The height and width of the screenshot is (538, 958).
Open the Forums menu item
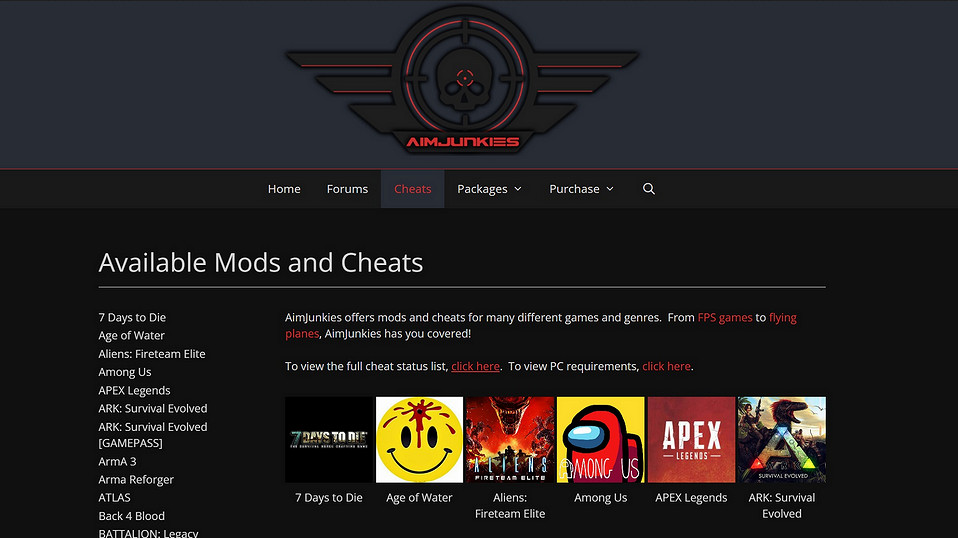coord(347,189)
